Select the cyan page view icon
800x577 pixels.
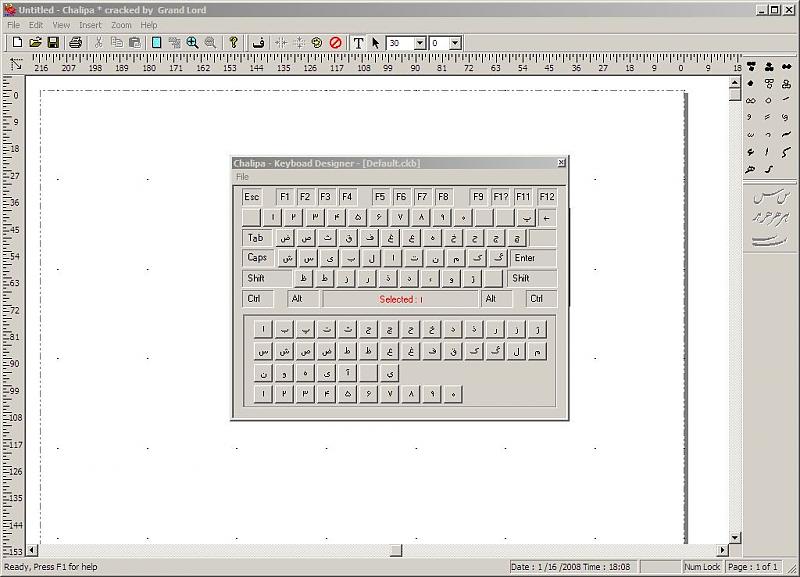[157, 43]
